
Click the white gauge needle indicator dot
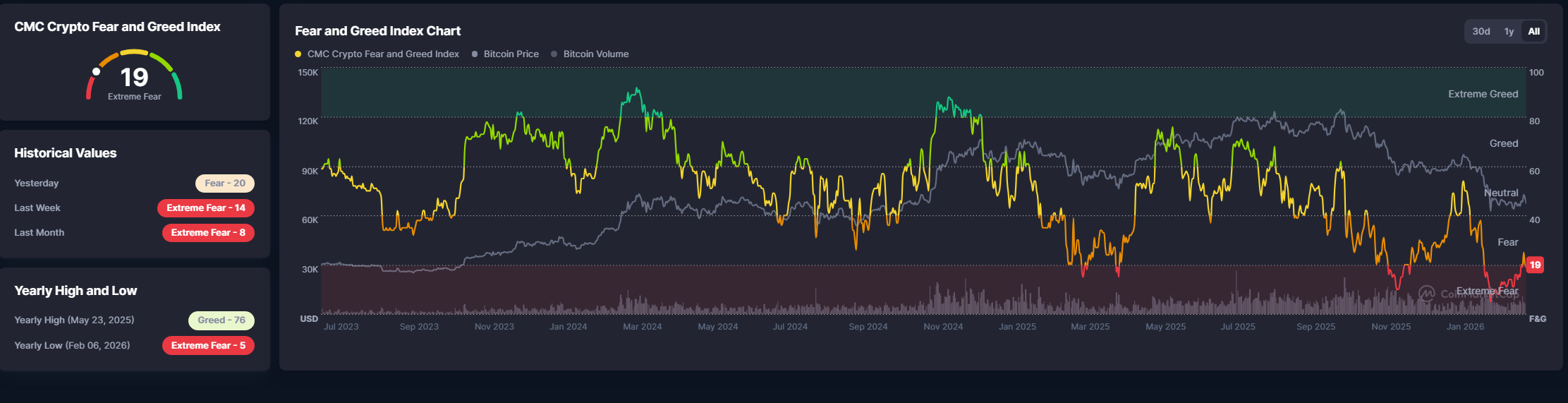(97, 71)
